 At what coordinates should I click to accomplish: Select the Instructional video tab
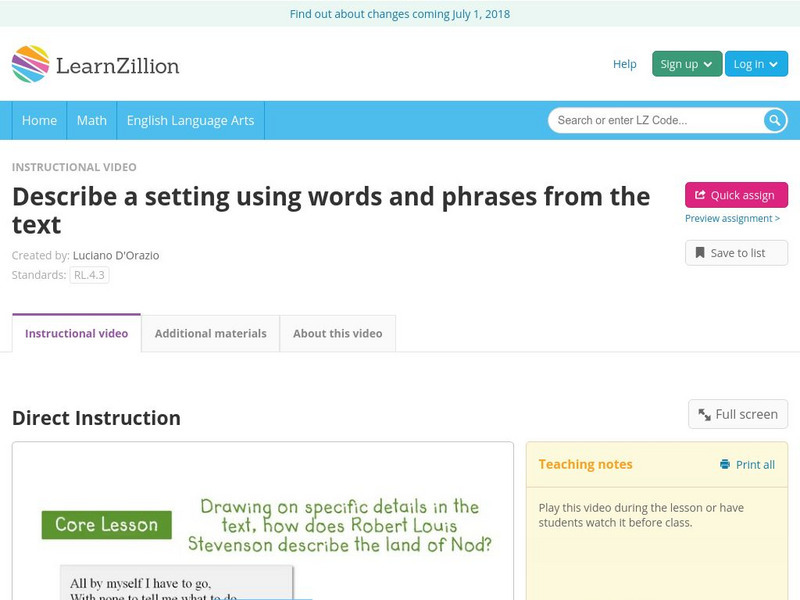click(76, 333)
